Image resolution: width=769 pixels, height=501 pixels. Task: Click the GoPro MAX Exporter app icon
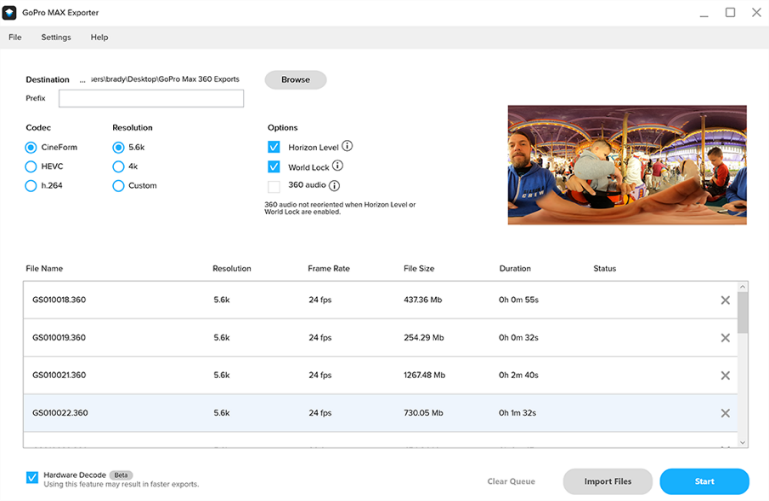tap(9, 13)
